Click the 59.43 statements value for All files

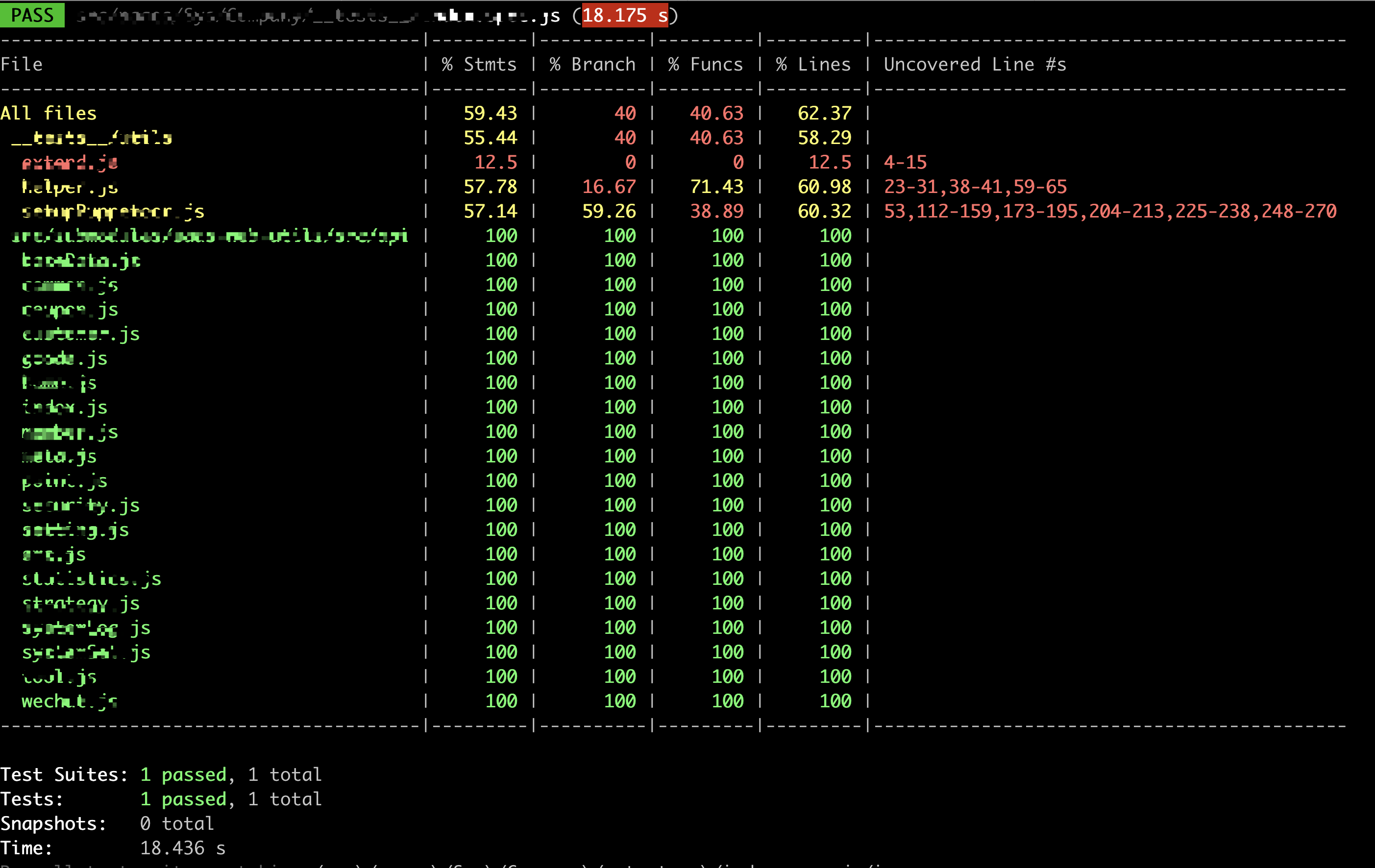[x=490, y=114]
